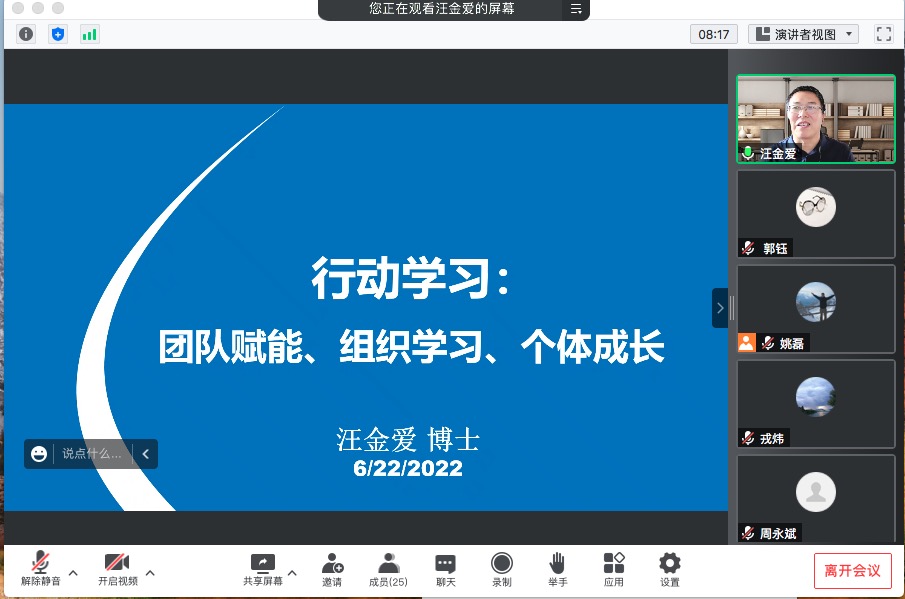The height and width of the screenshot is (599, 905).
Task: Click 您正在观看汪金爱的屏幕 banner text
Action: (442, 9)
